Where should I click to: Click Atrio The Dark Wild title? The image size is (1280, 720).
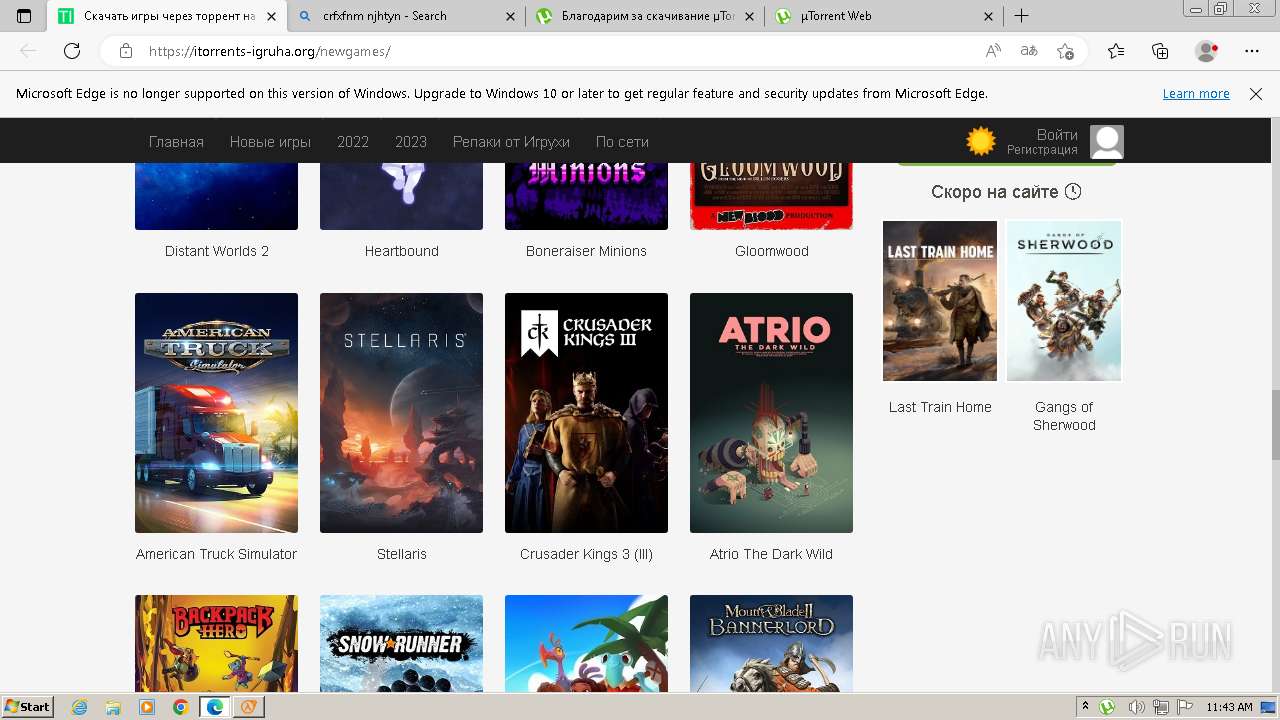tap(771, 554)
